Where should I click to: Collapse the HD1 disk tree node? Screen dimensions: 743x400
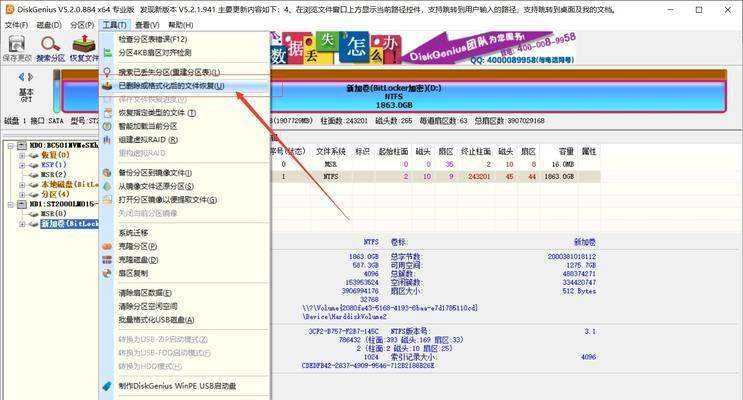(x=10, y=204)
